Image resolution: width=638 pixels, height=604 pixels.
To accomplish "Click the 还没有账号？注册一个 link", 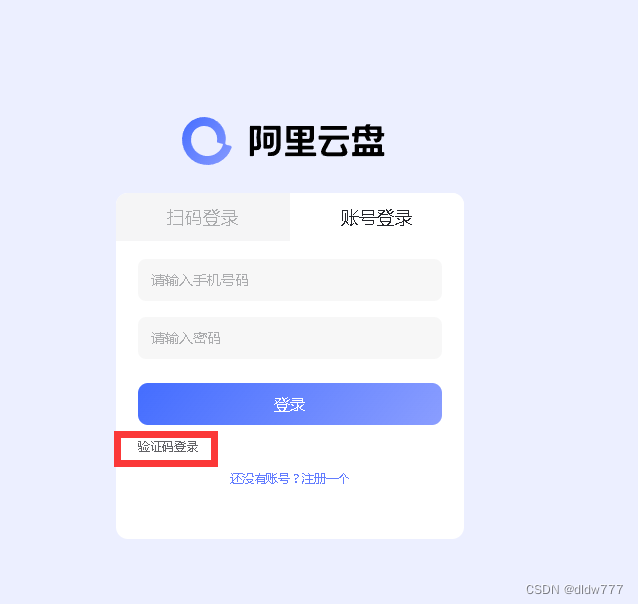I will coord(289,478).
